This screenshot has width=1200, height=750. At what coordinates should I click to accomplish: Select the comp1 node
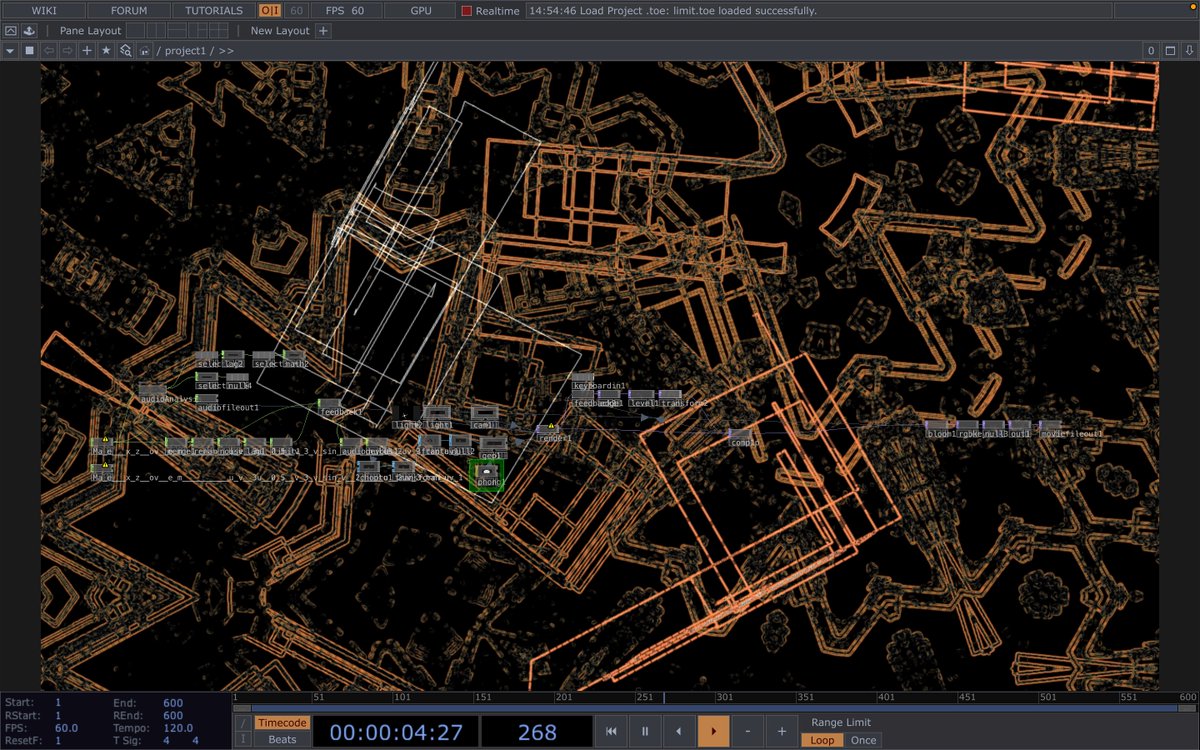742,438
